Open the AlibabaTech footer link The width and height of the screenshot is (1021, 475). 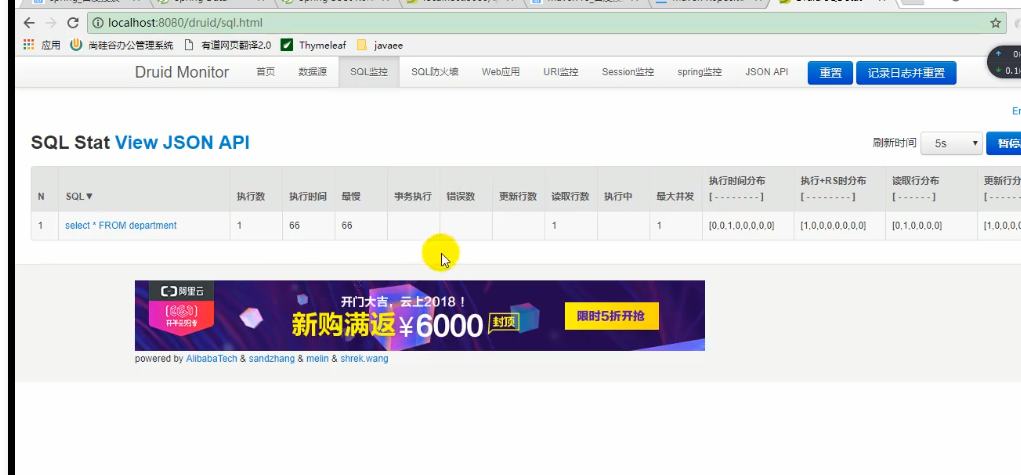coord(212,358)
